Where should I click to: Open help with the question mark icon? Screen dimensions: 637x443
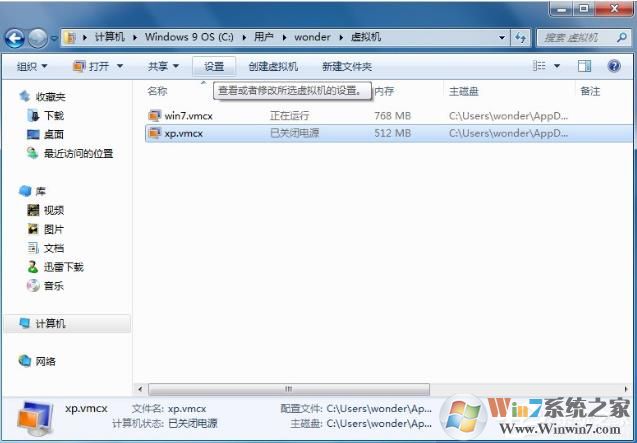614,66
